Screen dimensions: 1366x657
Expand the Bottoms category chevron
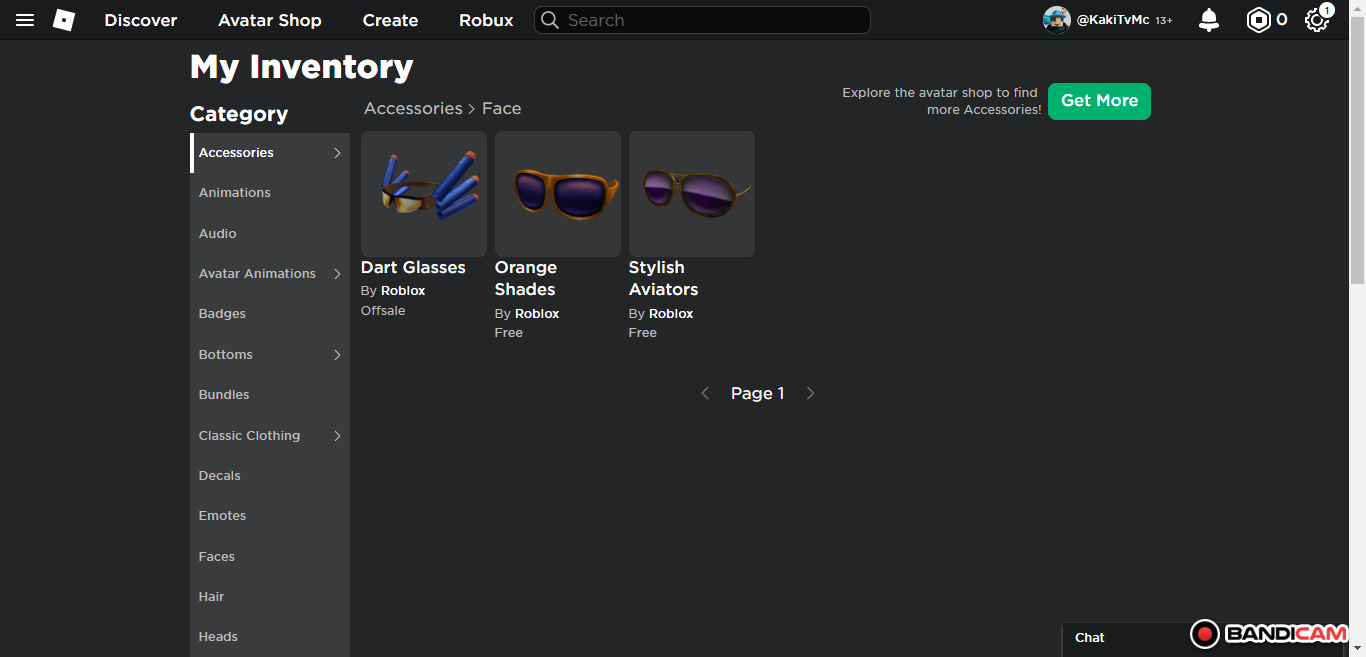tap(337, 355)
